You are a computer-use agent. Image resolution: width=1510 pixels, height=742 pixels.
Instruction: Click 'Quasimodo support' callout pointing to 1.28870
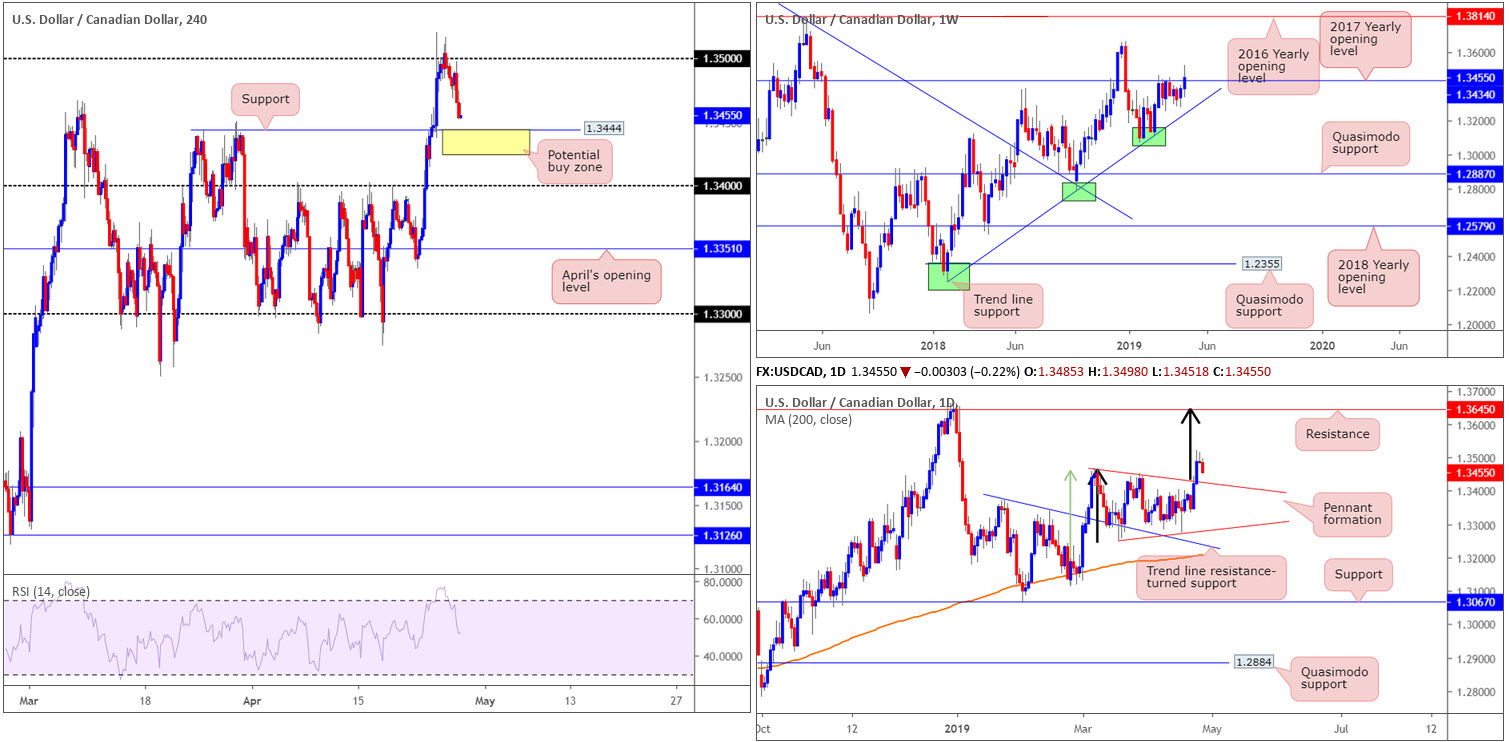[x=1366, y=142]
